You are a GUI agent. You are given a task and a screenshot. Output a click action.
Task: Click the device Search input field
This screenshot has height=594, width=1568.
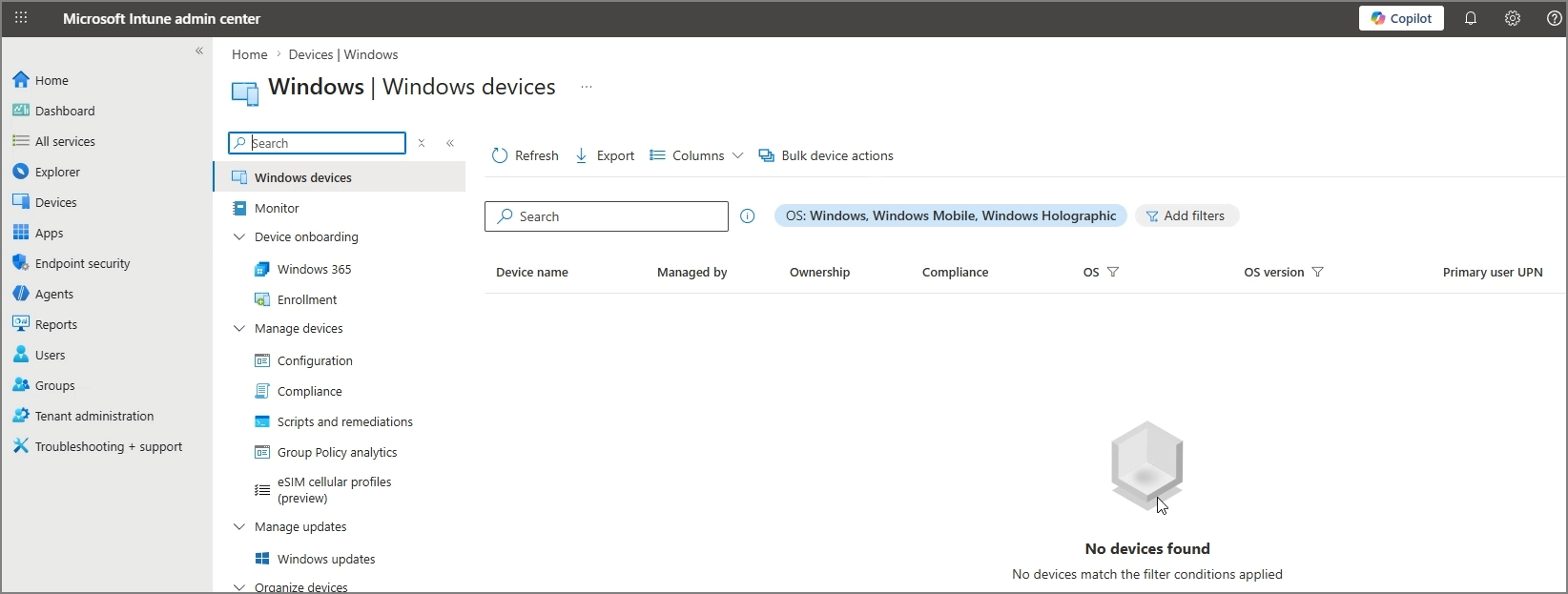point(607,216)
